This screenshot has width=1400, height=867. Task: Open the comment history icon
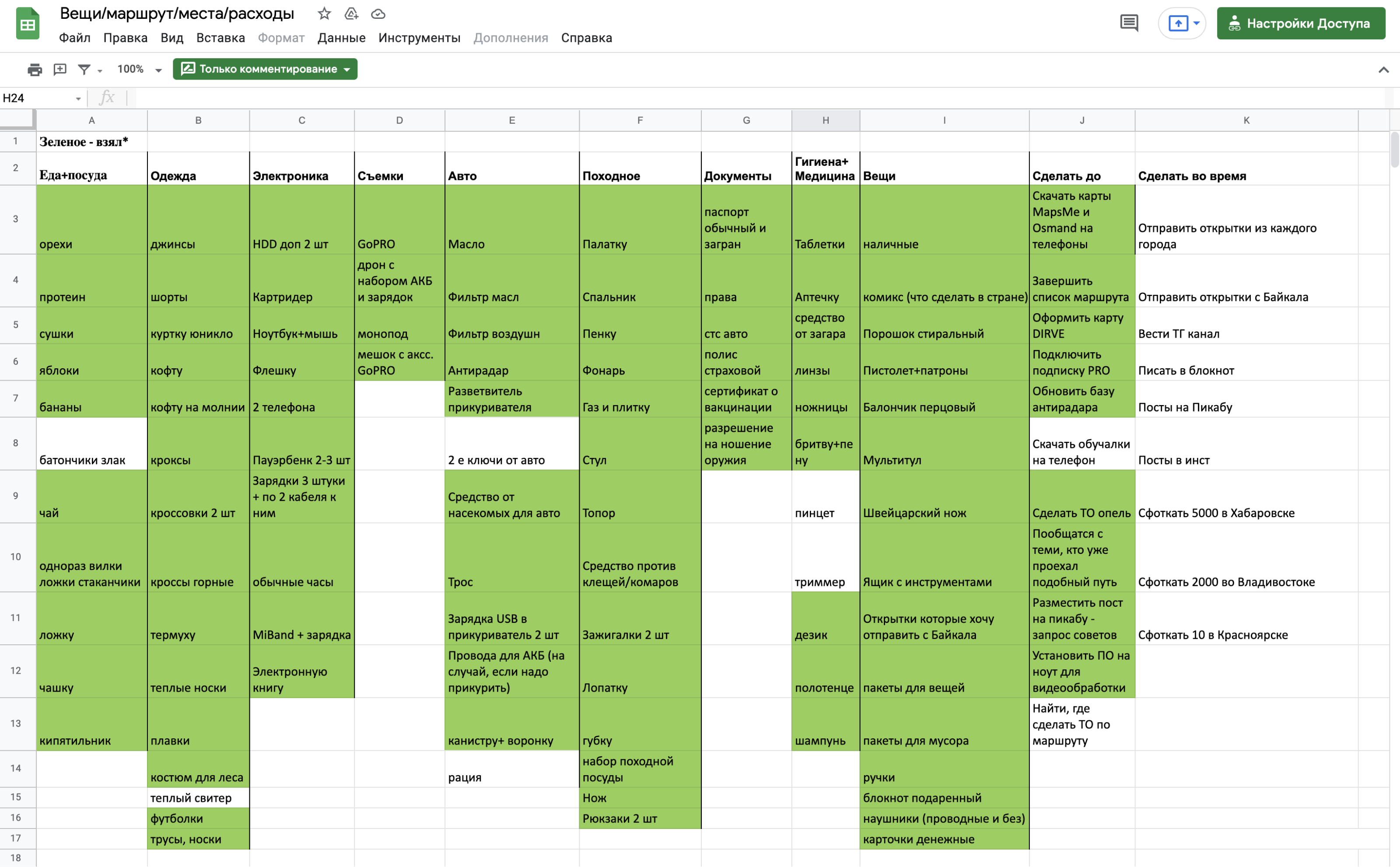tap(1129, 24)
